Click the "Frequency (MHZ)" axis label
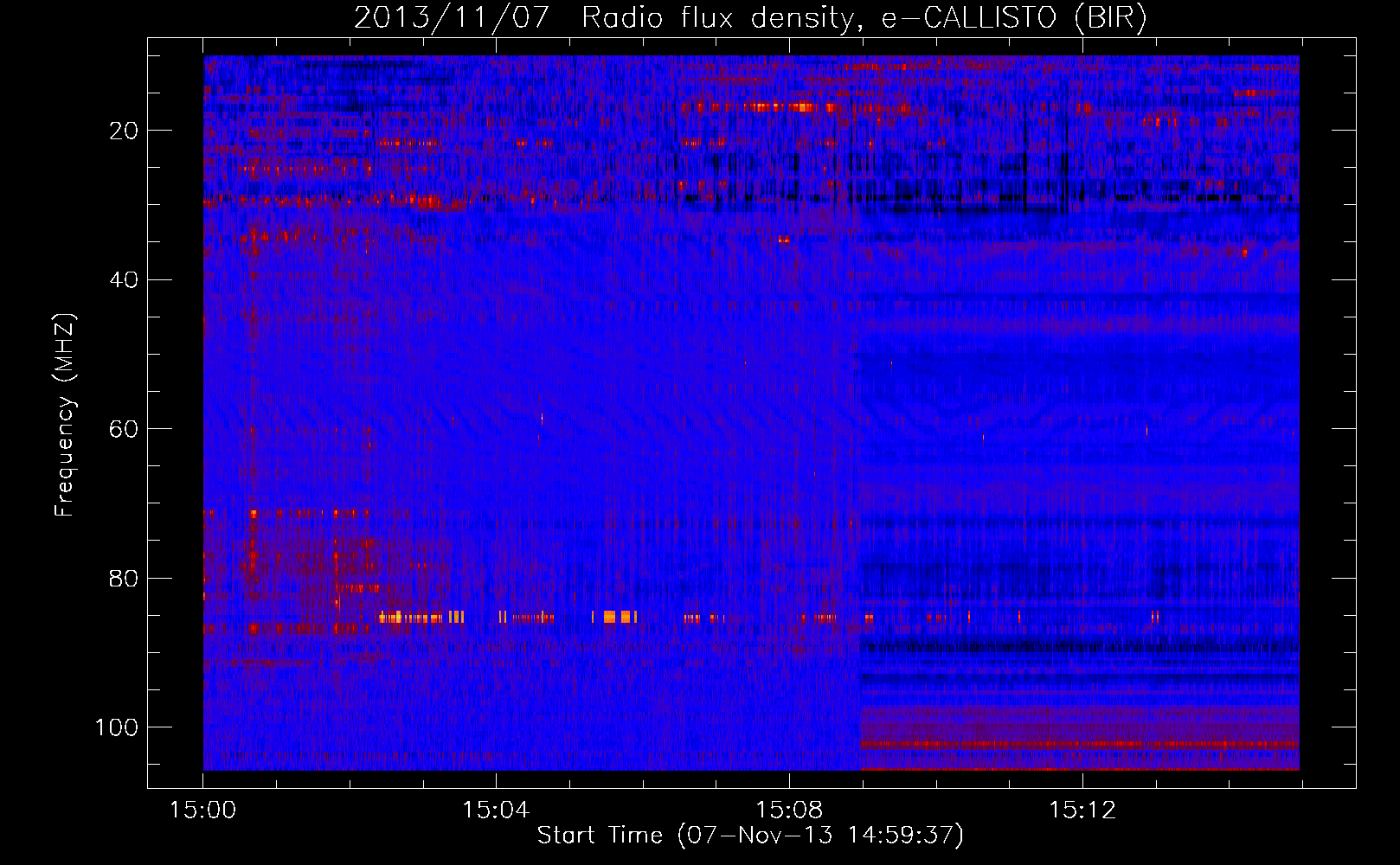 click(x=65, y=415)
